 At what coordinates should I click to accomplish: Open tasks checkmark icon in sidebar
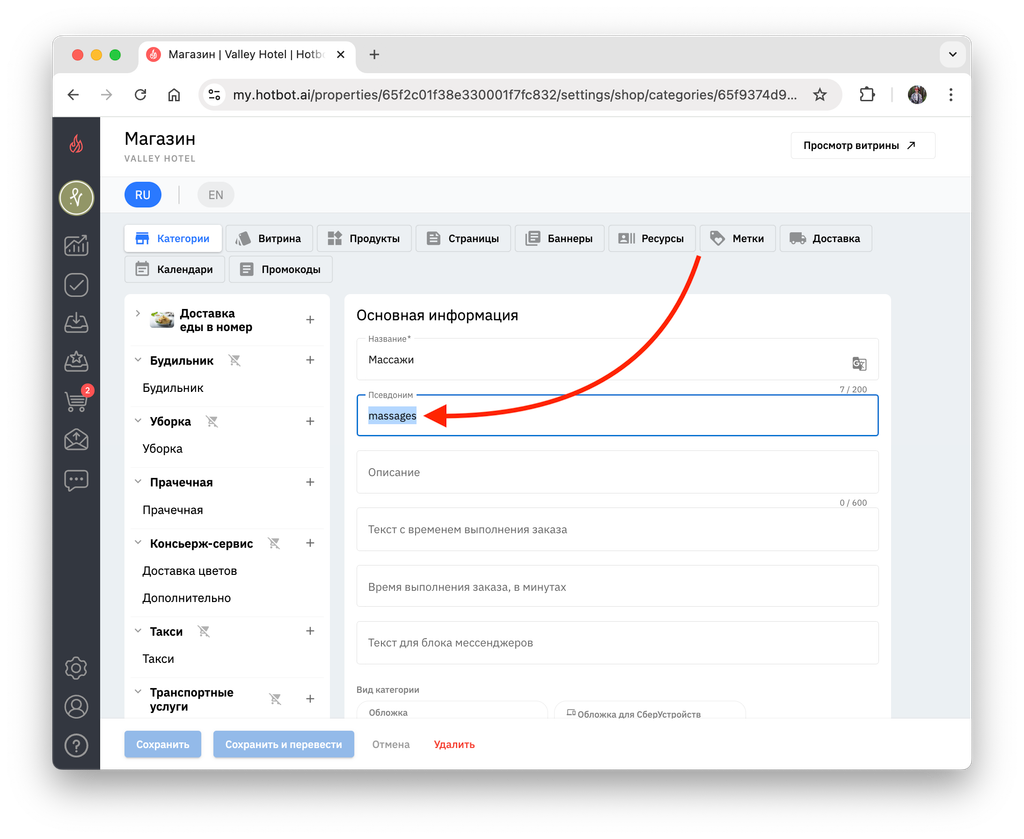coord(76,285)
